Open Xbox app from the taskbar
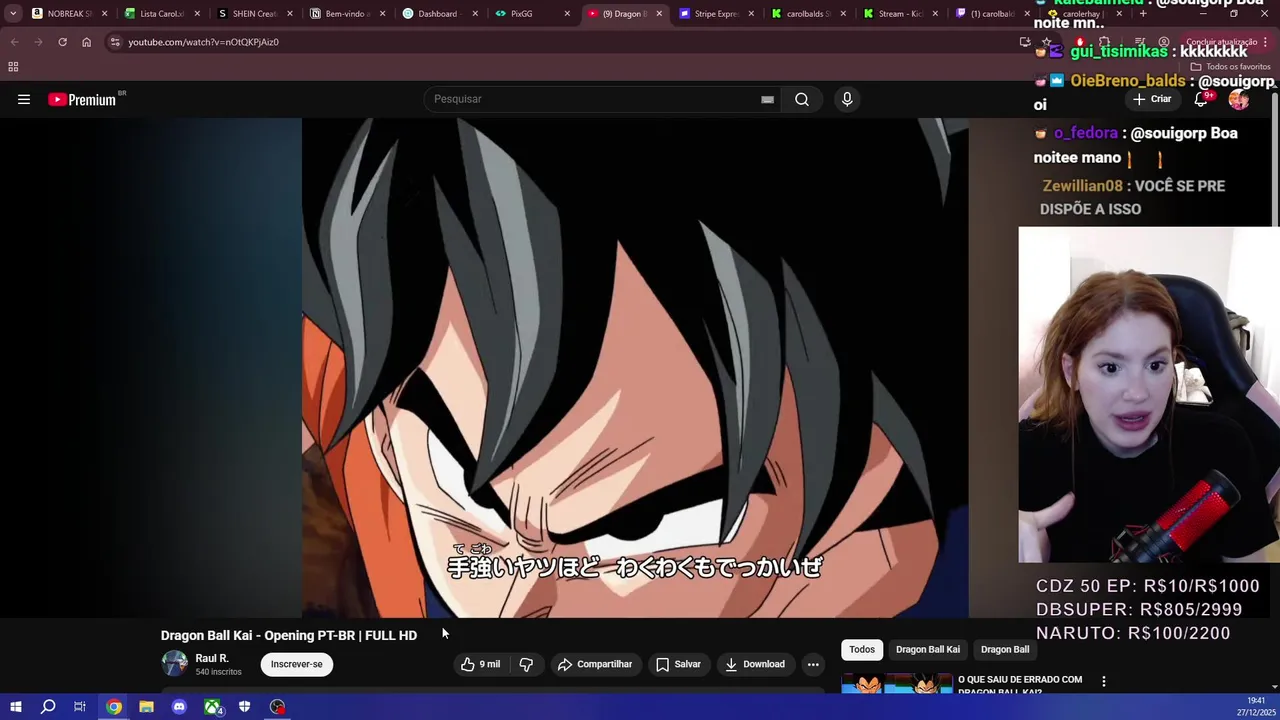Image resolution: width=1280 pixels, height=720 pixels. coord(212,707)
